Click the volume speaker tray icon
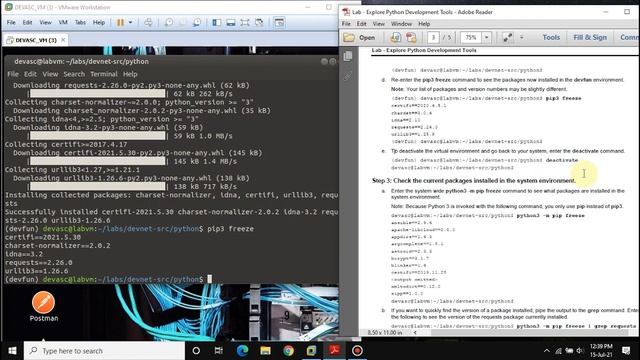Screen dimensions: 640x360 580,351
